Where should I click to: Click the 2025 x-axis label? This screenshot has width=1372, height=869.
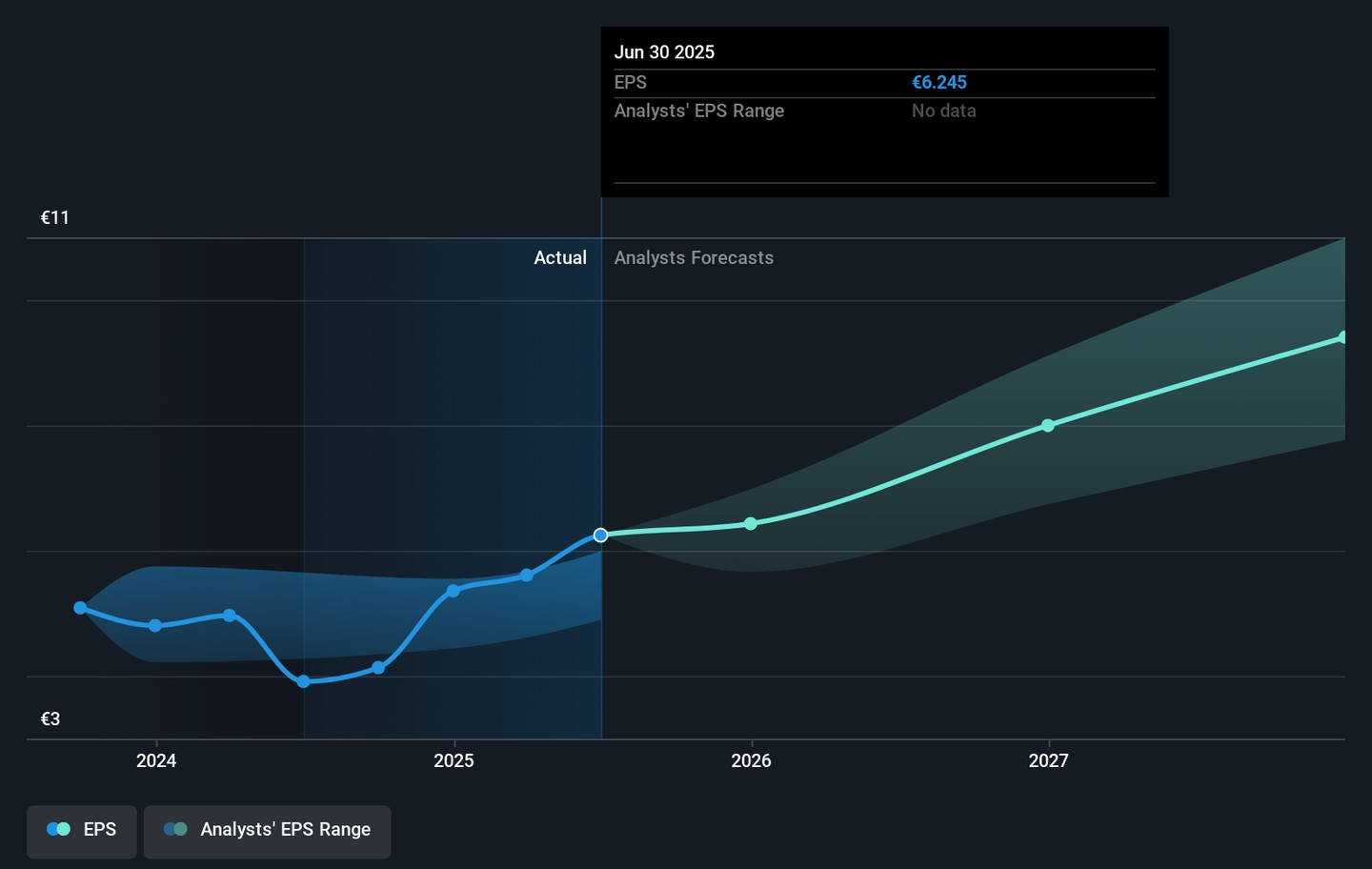pyautogui.click(x=454, y=760)
